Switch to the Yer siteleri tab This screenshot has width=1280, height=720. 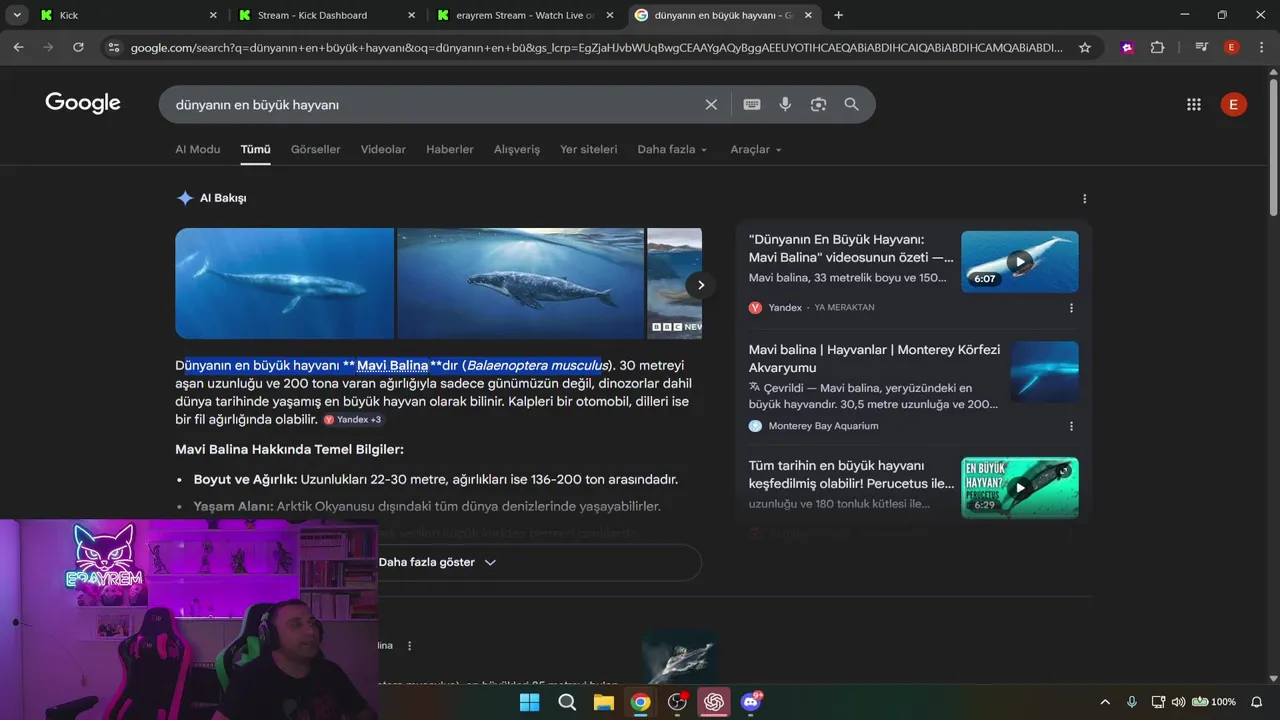point(589,149)
